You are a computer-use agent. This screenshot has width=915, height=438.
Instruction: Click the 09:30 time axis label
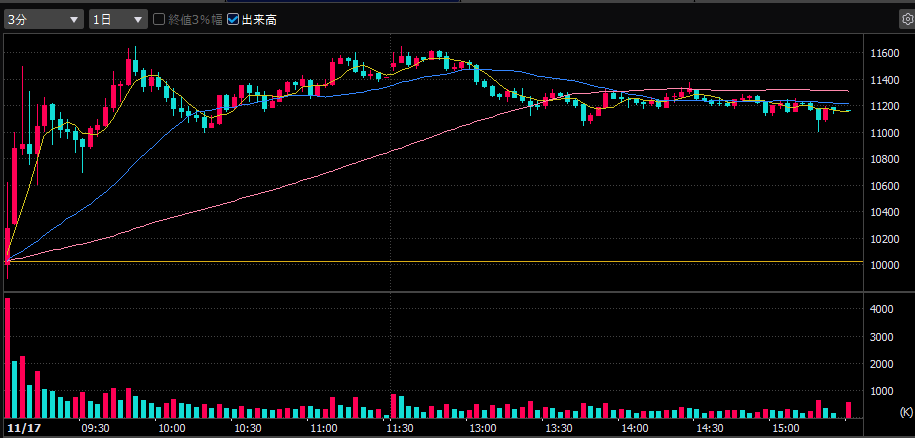[x=95, y=428]
